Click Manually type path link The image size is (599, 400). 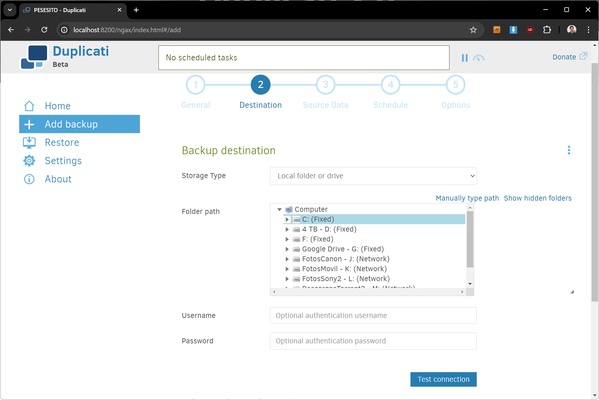pyautogui.click(x=467, y=198)
